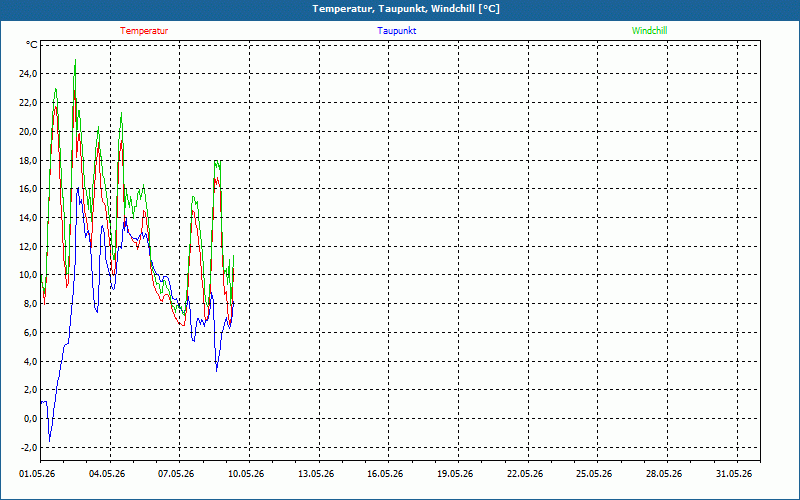The height and width of the screenshot is (500, 800).
Task: Click the 4,0 y-axis value
Action: coord(30,361)
